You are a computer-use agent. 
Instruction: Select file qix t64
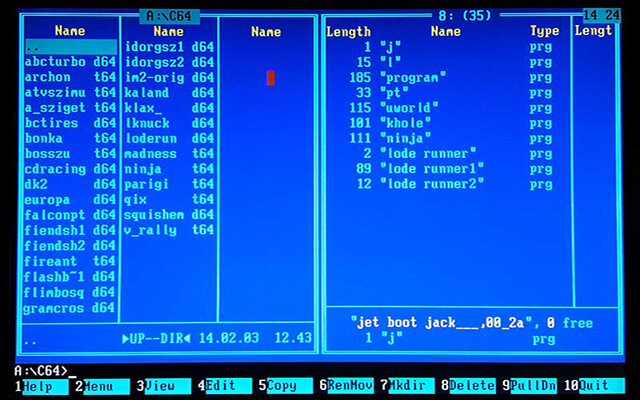point(169,200)
